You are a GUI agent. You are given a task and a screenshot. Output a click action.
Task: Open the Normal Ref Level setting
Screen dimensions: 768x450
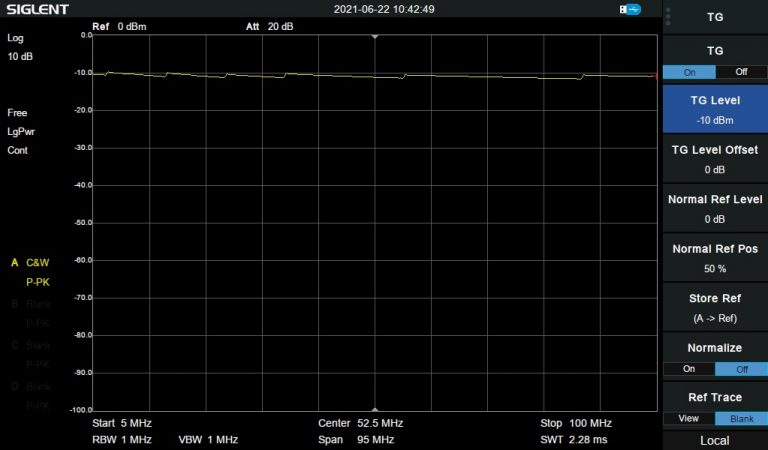click(715, 208)
